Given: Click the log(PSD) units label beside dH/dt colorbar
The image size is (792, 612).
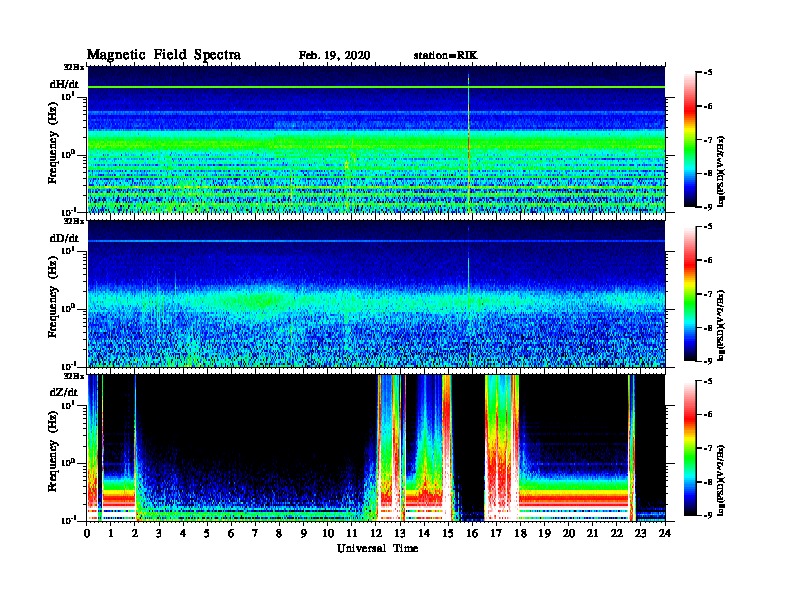Looking at the screenshot, I should pyautogui.click(x=721, y=171).
